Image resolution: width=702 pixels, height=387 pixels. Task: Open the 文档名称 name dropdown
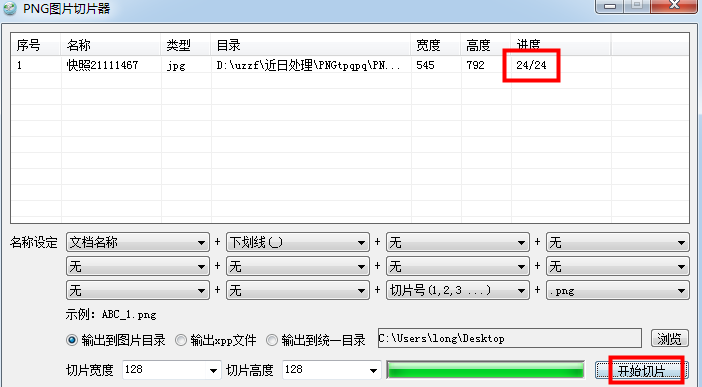(x=137, y=242)
